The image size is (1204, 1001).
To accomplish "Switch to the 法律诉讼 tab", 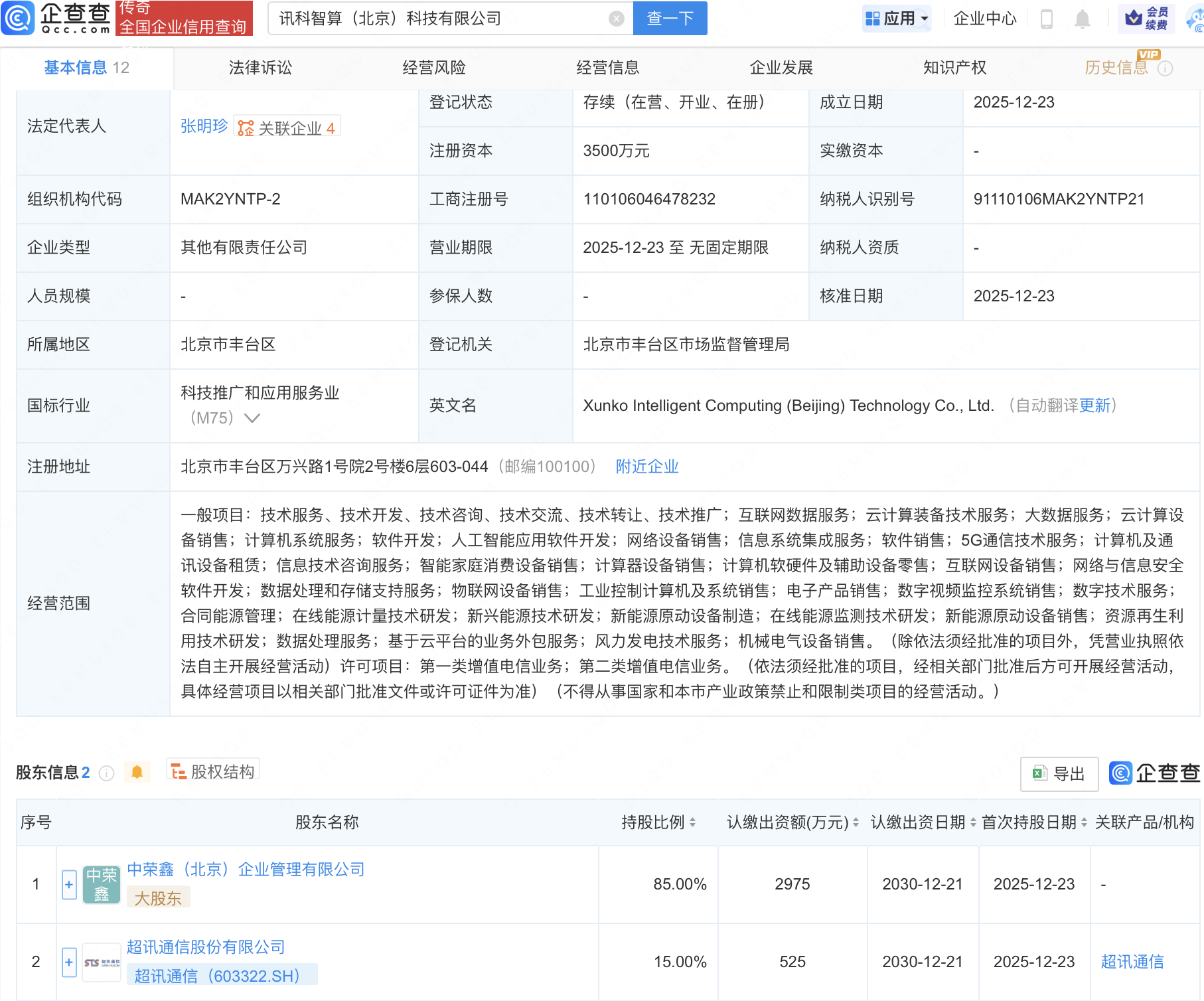I will click(260, 67).
